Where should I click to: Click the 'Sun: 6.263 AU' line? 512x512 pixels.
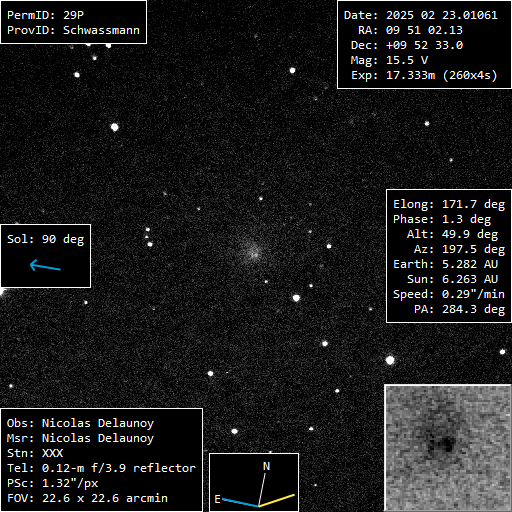(452, 279)
